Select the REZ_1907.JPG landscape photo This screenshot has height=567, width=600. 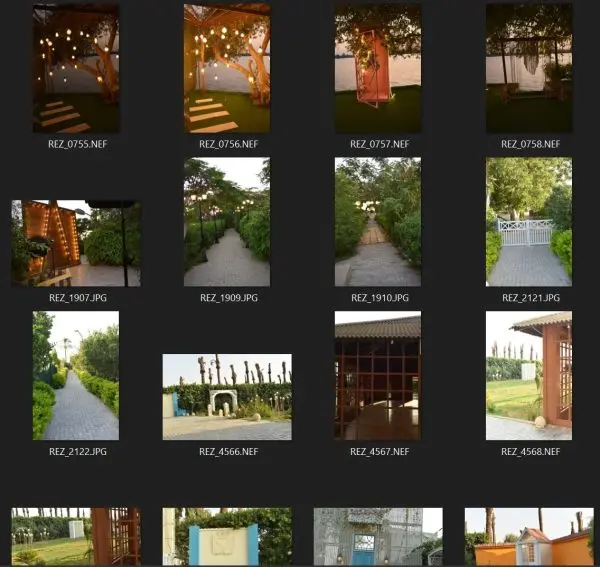(76, 243)
